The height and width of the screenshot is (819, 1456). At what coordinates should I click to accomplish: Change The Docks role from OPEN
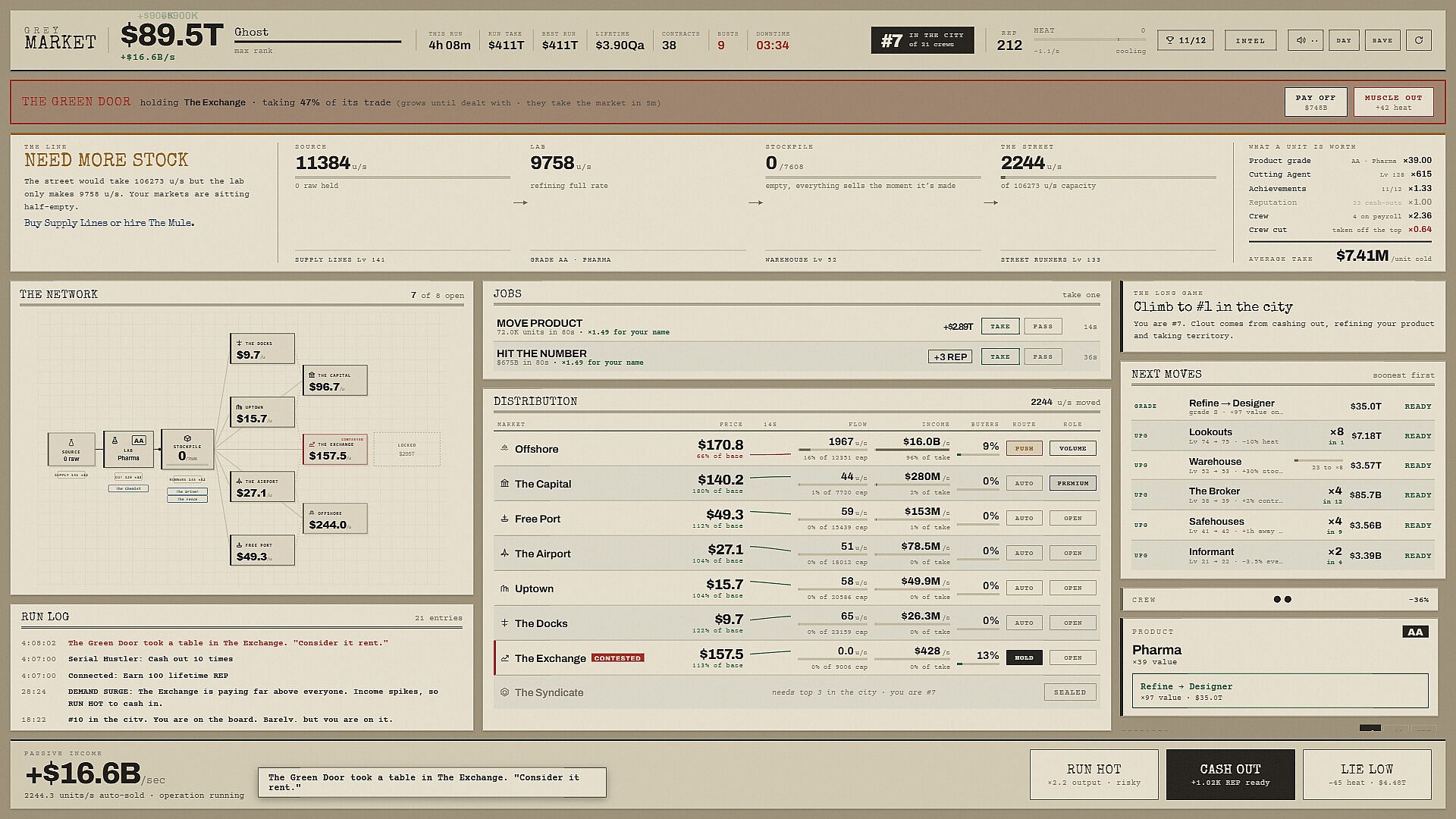[1072, 623]
